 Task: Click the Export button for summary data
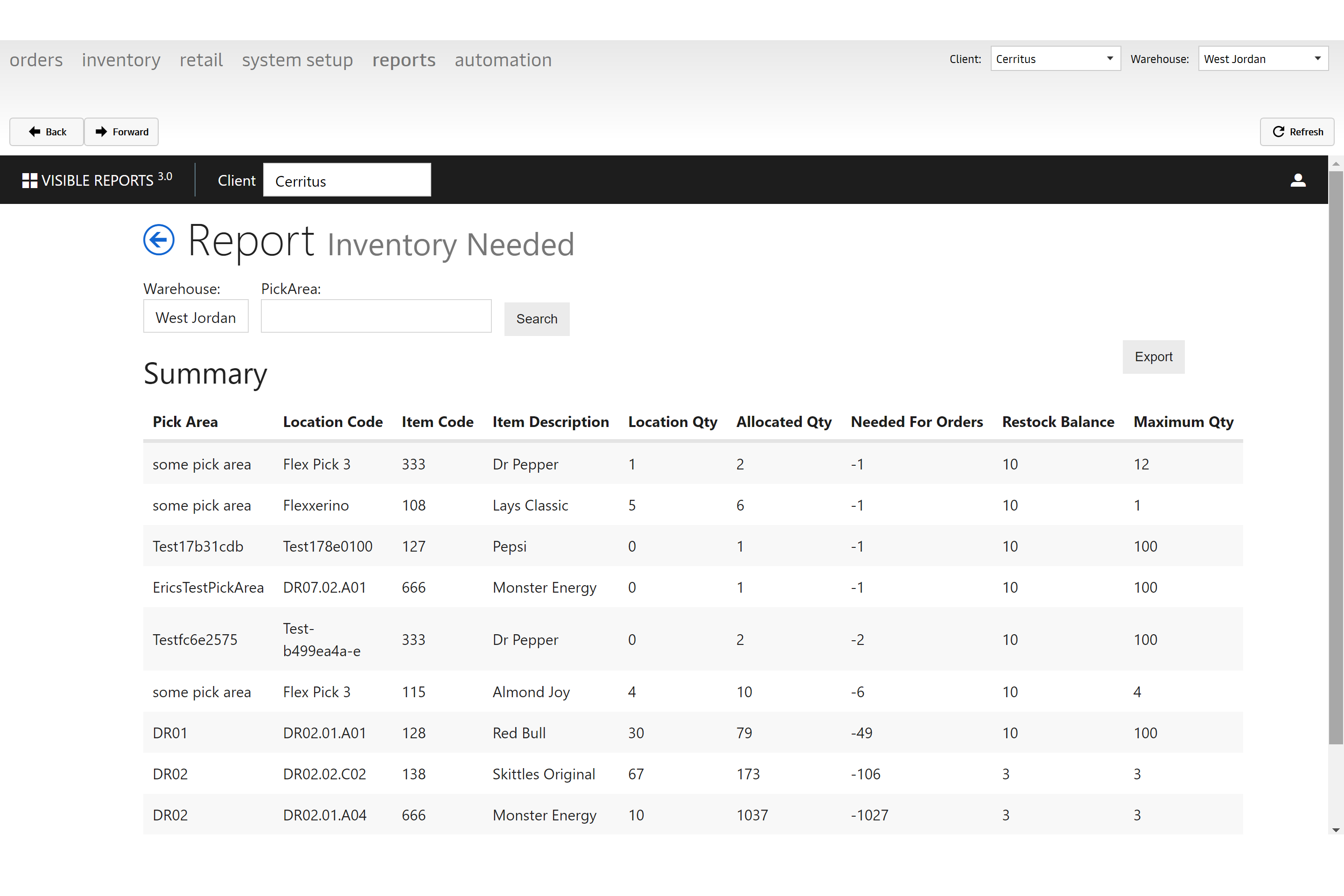click(x=1153, y=357)
